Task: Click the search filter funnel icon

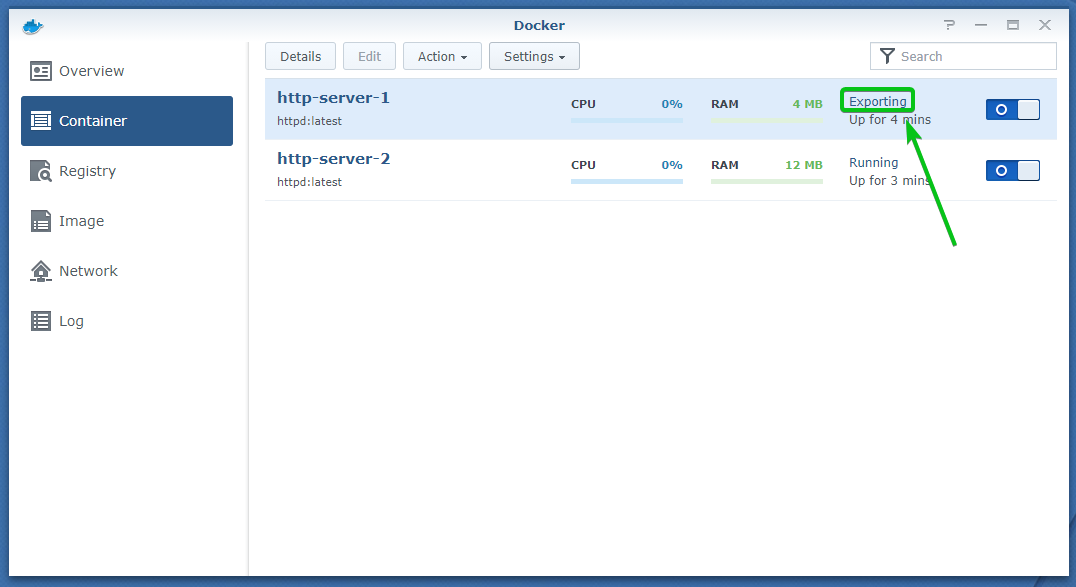Action: coord(886,57)
